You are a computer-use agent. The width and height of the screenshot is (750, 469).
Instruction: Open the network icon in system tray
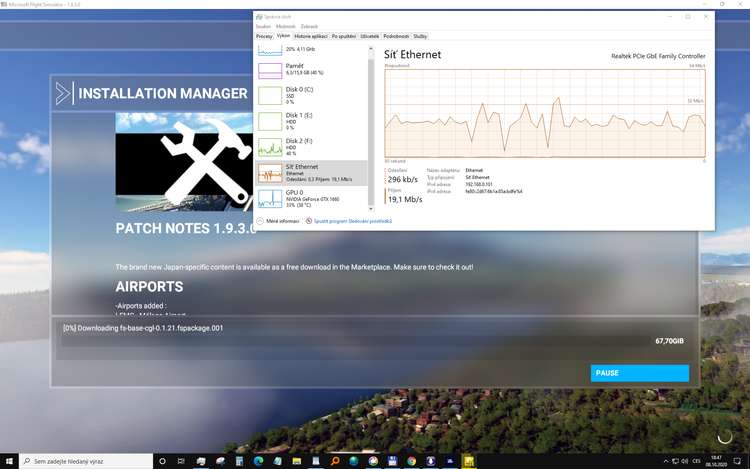tap(675, 461)
